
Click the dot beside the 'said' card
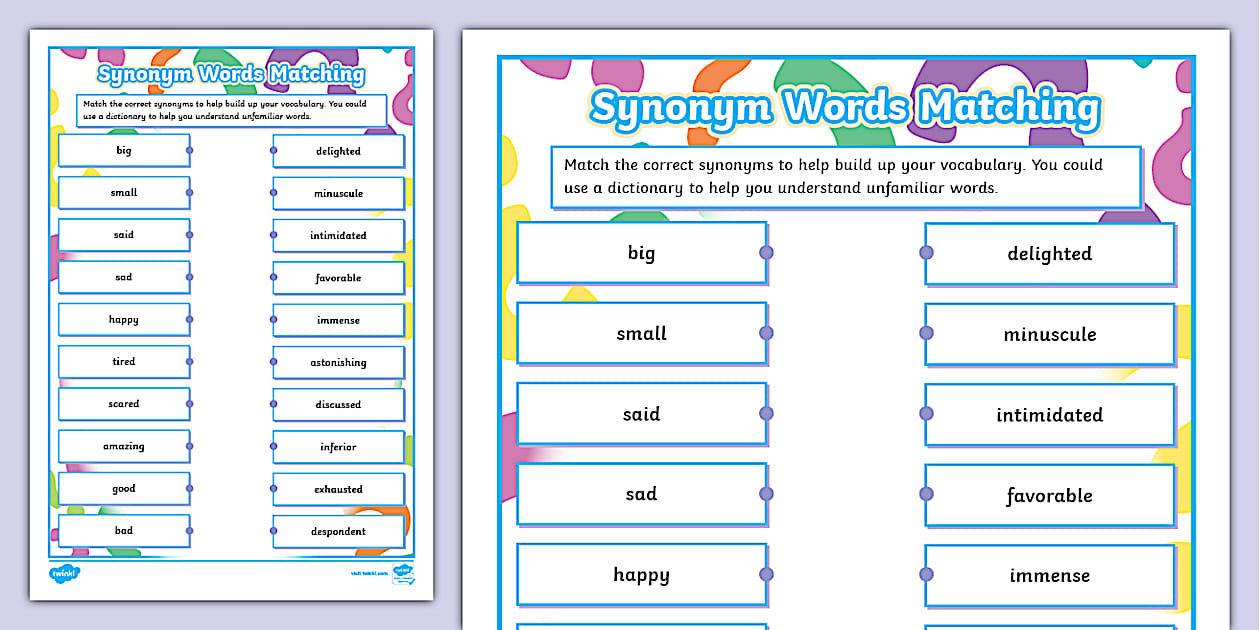pos(766,413)
